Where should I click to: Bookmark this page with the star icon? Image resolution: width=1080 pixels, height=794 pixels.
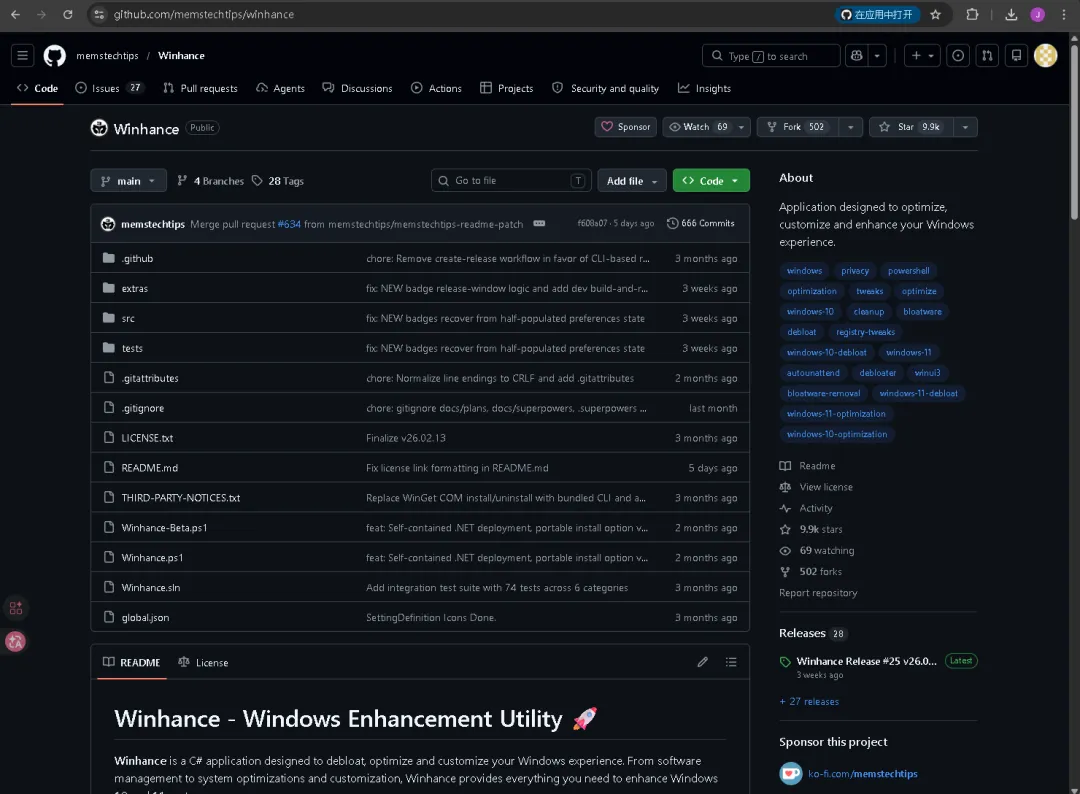click(935, 14)
